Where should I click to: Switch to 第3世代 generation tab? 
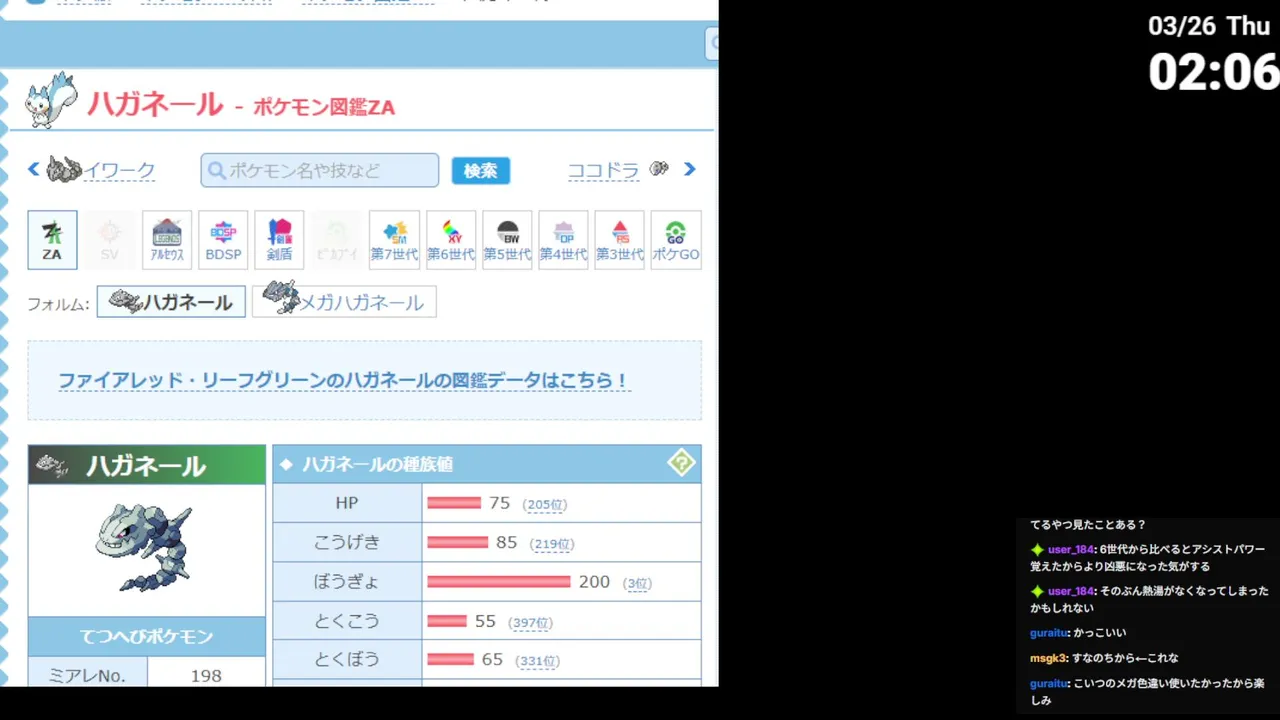pos(620,240)
